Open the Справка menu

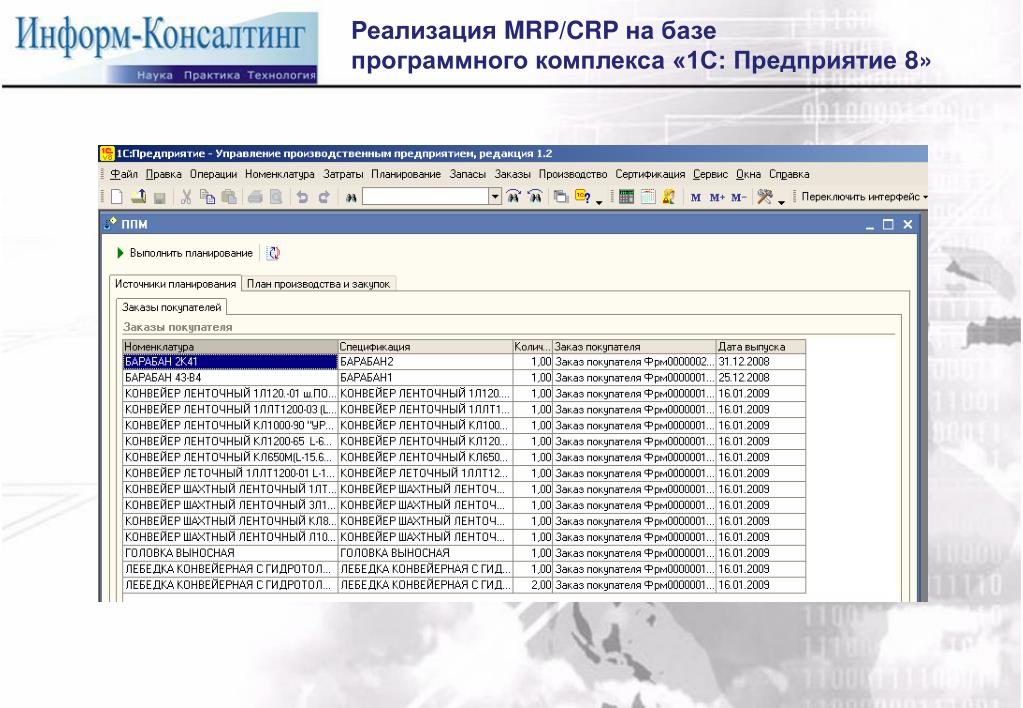click(789, 174)
